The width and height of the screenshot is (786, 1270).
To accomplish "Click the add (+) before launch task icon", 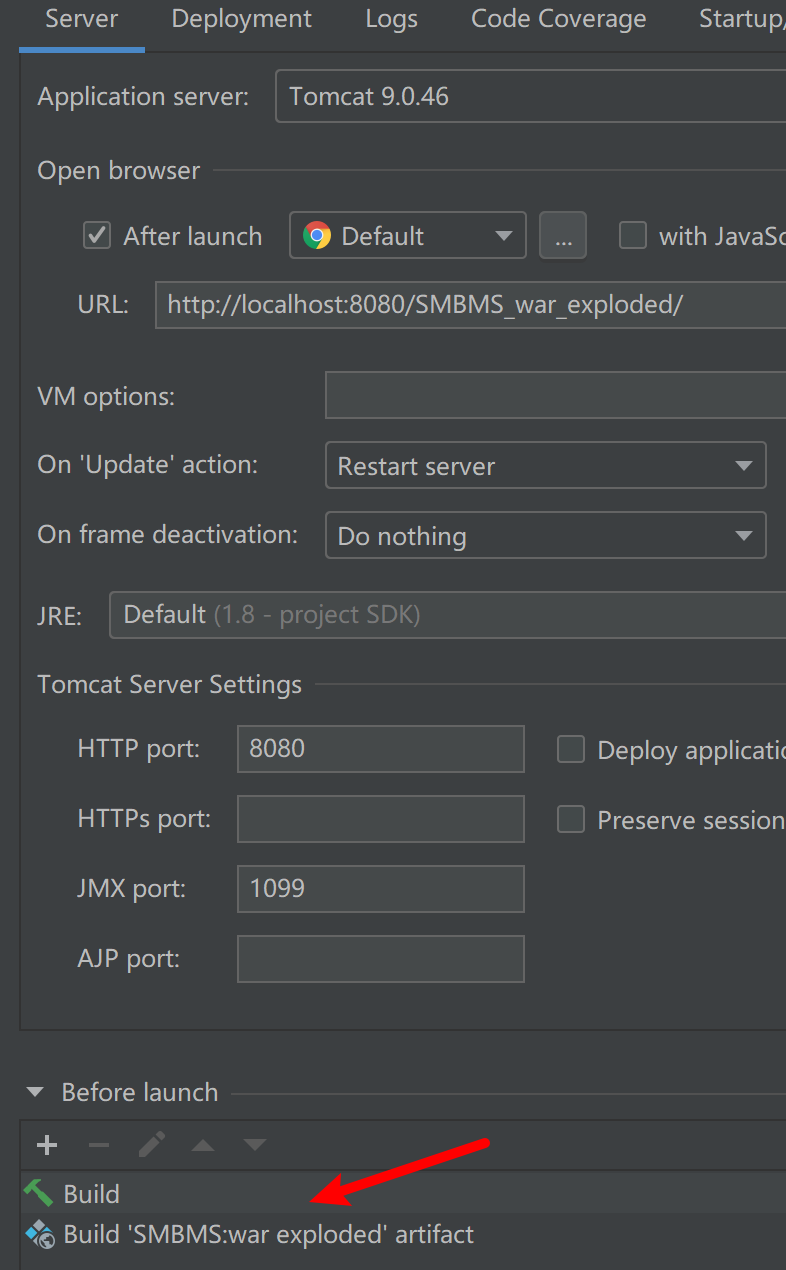I will point(47,1145).
